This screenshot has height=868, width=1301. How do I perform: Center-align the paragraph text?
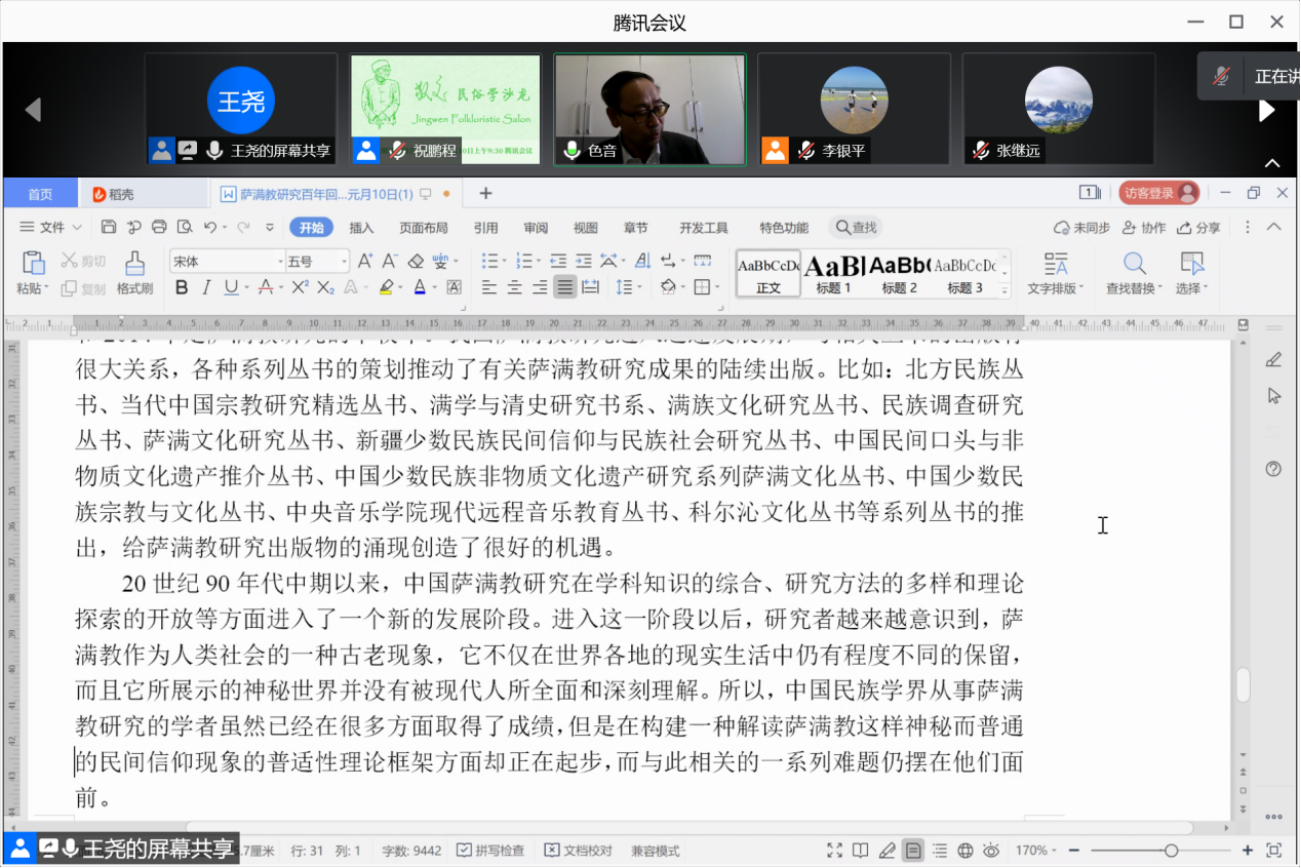(514, 288)
